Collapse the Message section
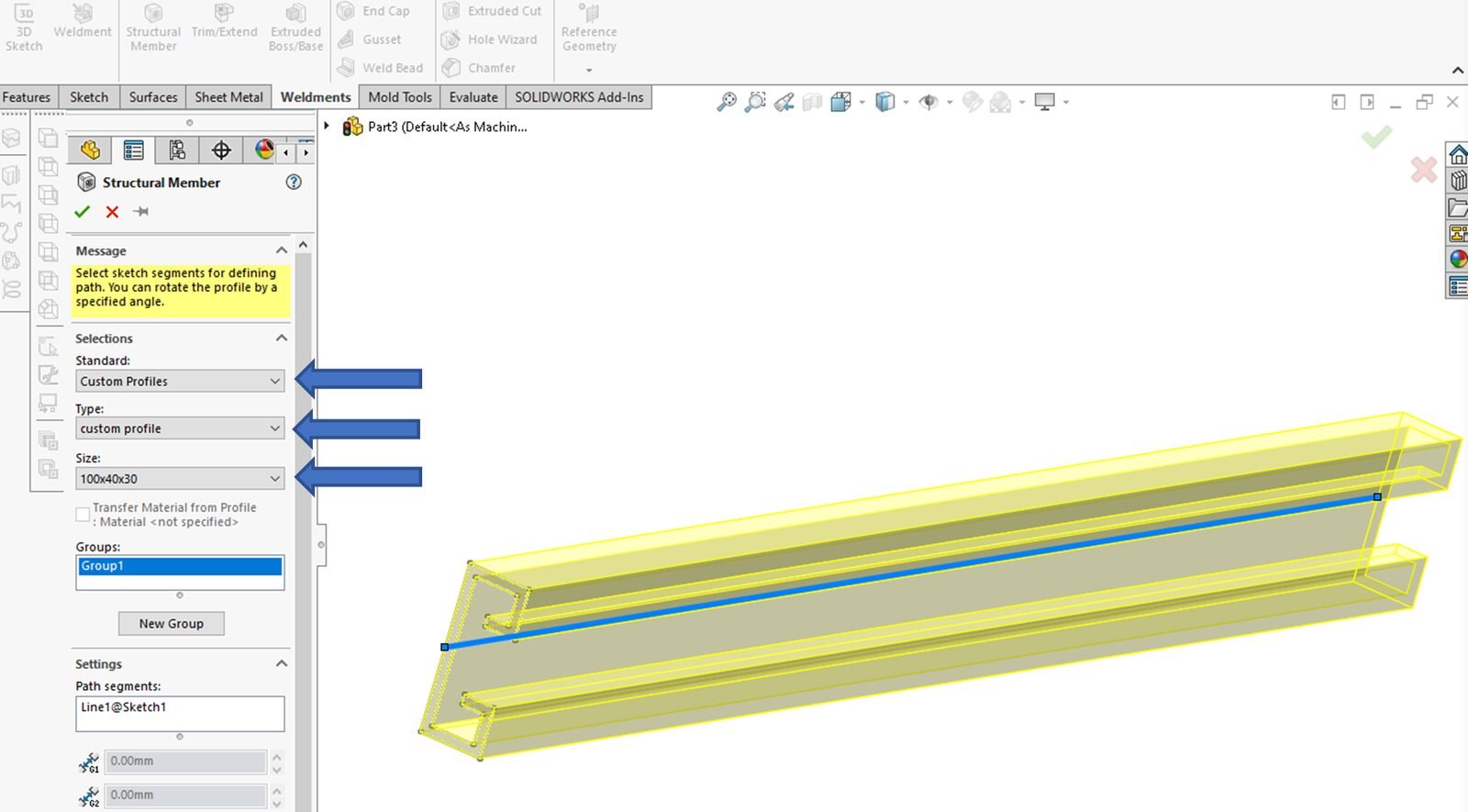The image size is (1468, 812). coord(282,250)
